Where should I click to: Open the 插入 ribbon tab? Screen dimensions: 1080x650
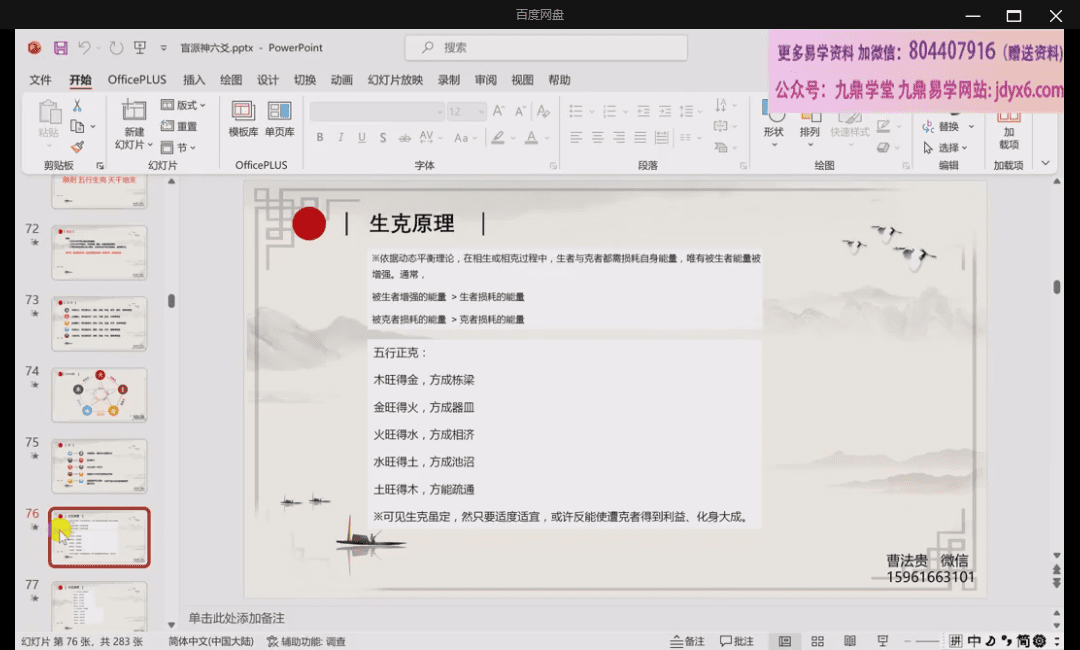click(194, 80)
